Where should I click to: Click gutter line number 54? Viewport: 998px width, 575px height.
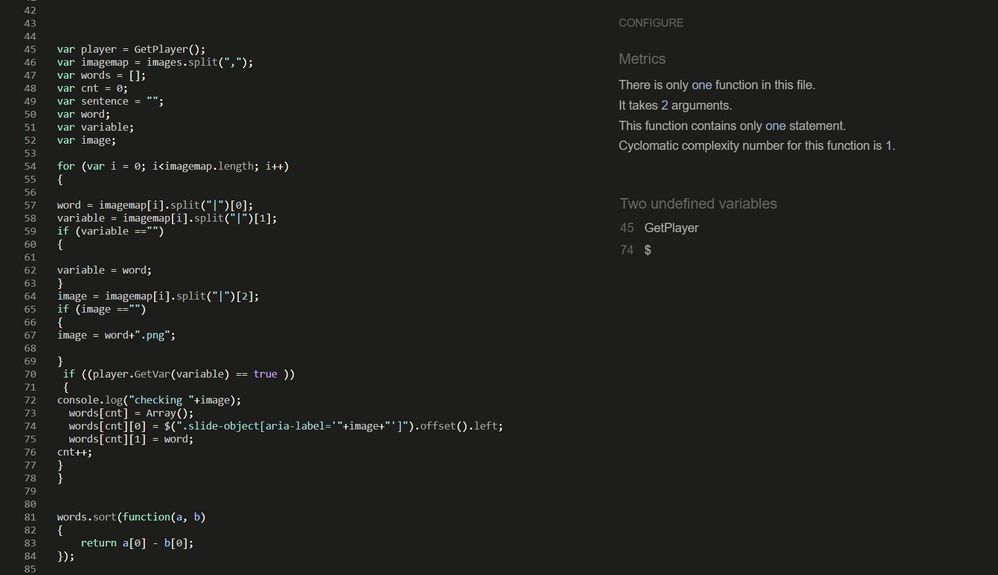tap(29, 166)
